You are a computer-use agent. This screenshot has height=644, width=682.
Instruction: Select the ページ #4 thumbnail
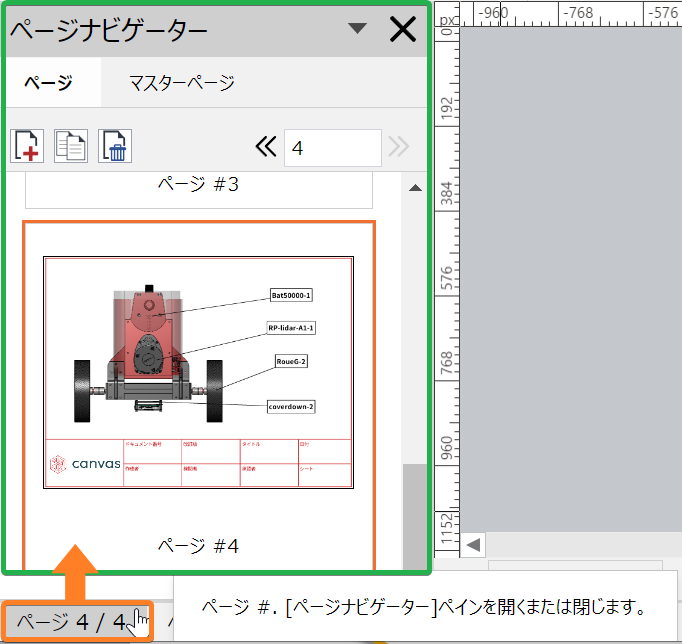[x=199, y=395]
